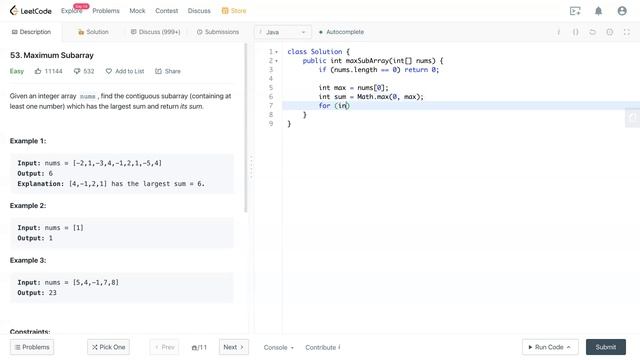
Task: Collapse code fold arrow on line 2
Action: tap(277, 61)
